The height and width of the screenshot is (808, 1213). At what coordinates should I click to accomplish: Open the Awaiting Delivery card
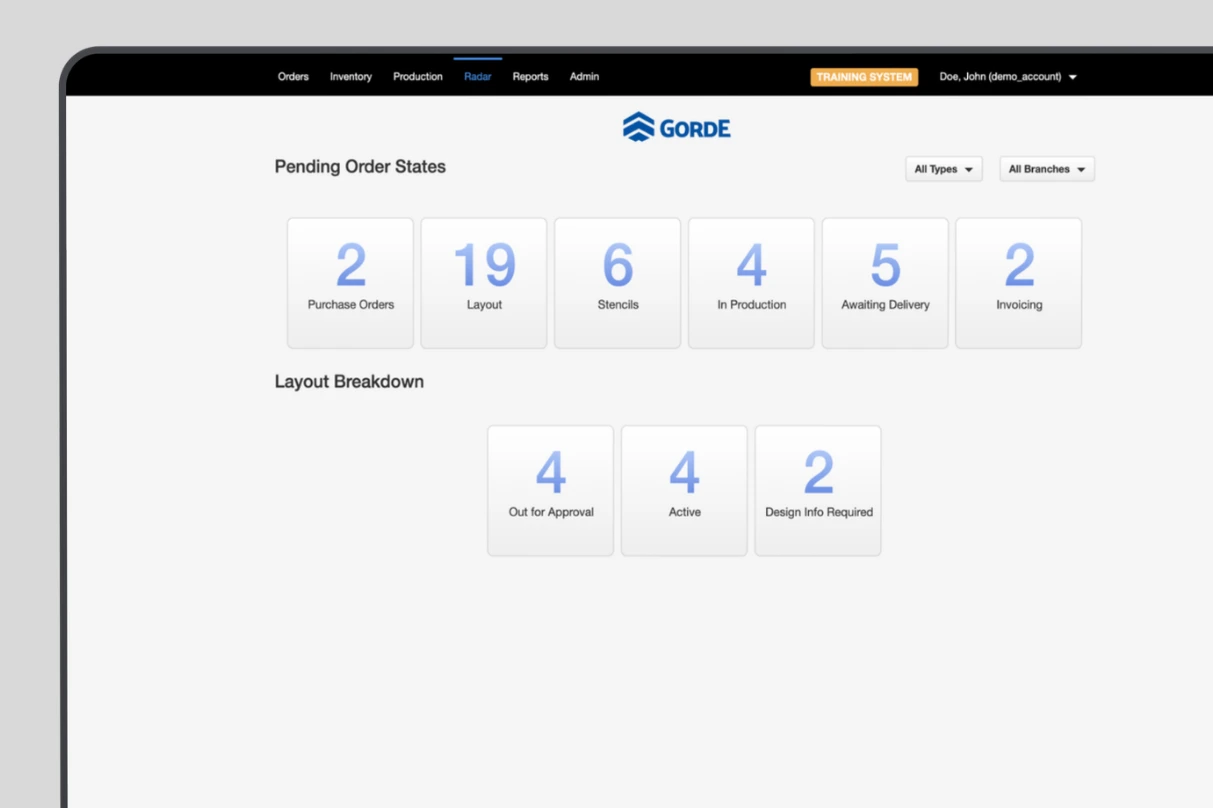pos(885,283)
